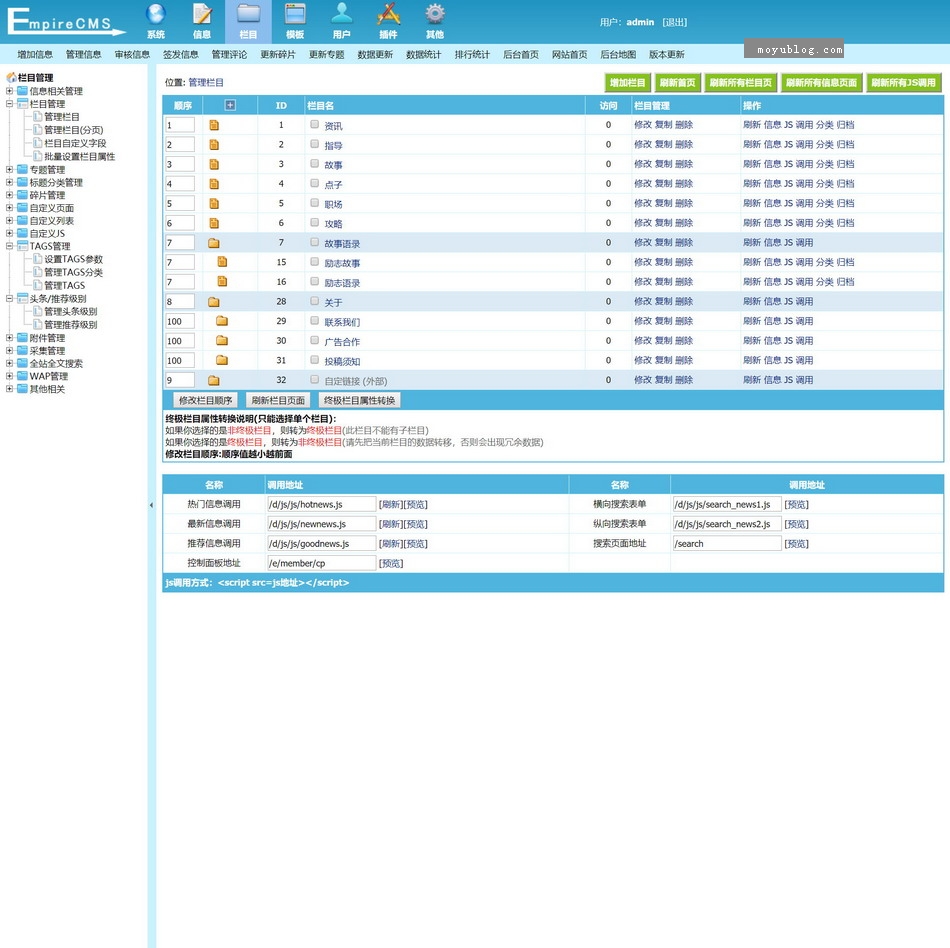
Task: Click the 终极栏目属性转换 button
Action: 359,400
